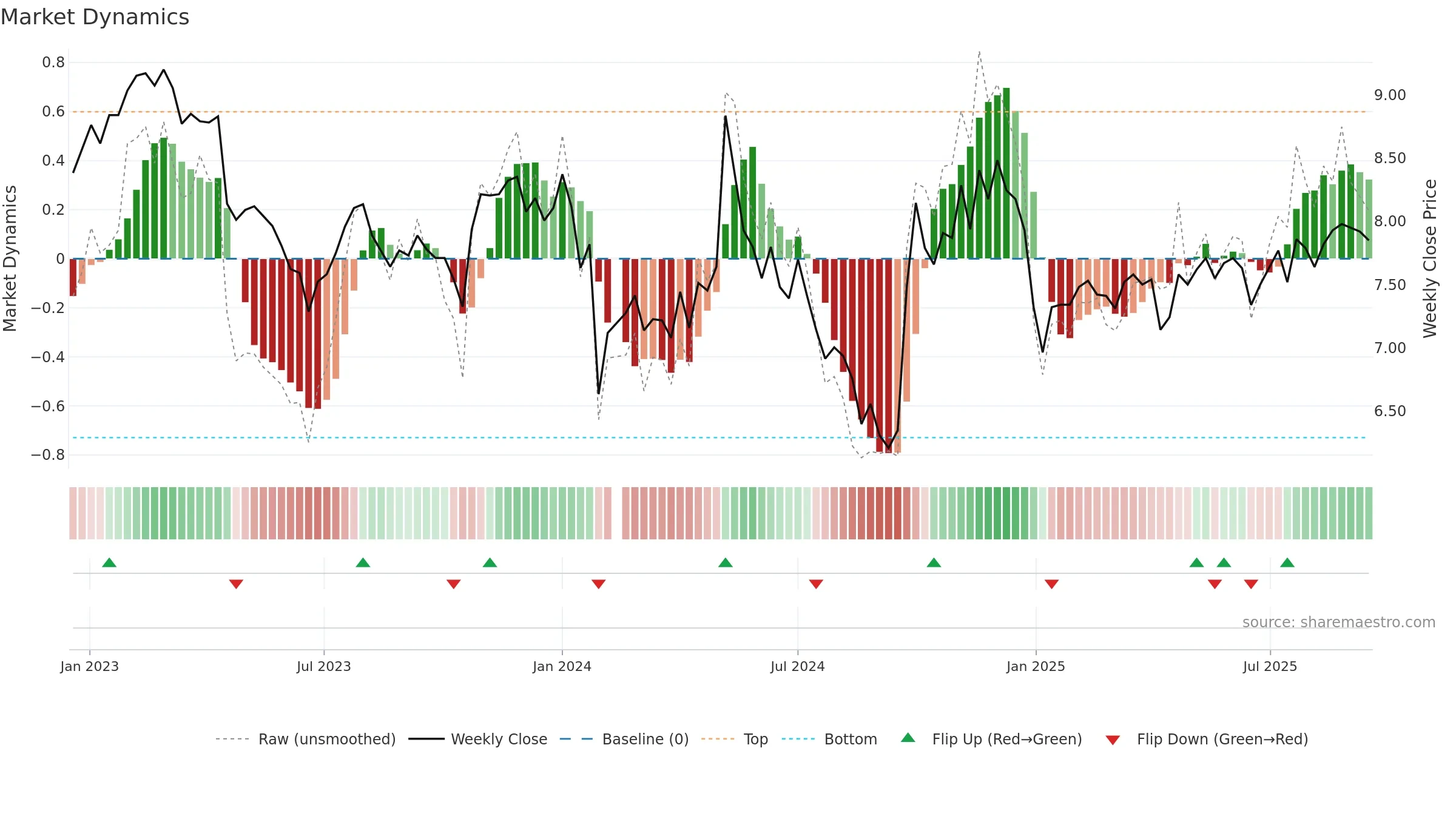The height and width of the screenshot is (819, 1456).
Task: Click the source: sharemaestro.com text
Action: [x=1339, y=622]
